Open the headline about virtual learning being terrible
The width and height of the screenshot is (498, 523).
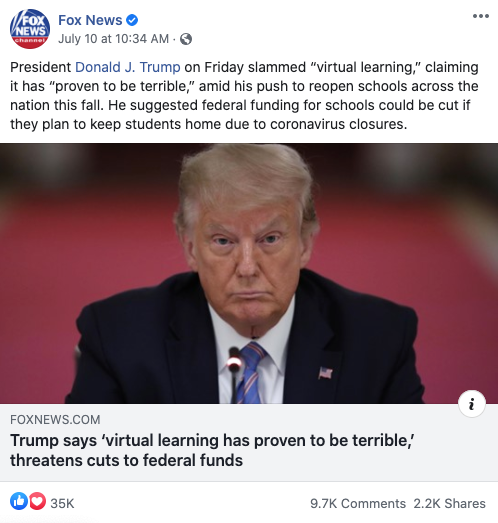212,450
